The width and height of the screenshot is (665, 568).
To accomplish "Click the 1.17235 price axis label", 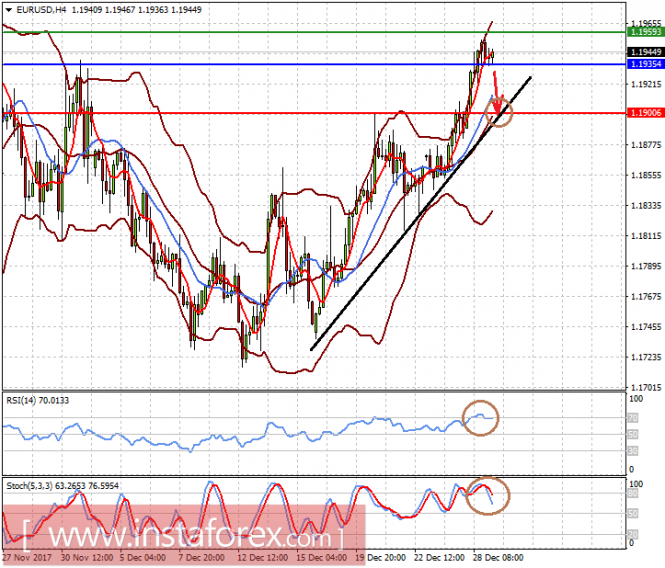I will [645, 357].
